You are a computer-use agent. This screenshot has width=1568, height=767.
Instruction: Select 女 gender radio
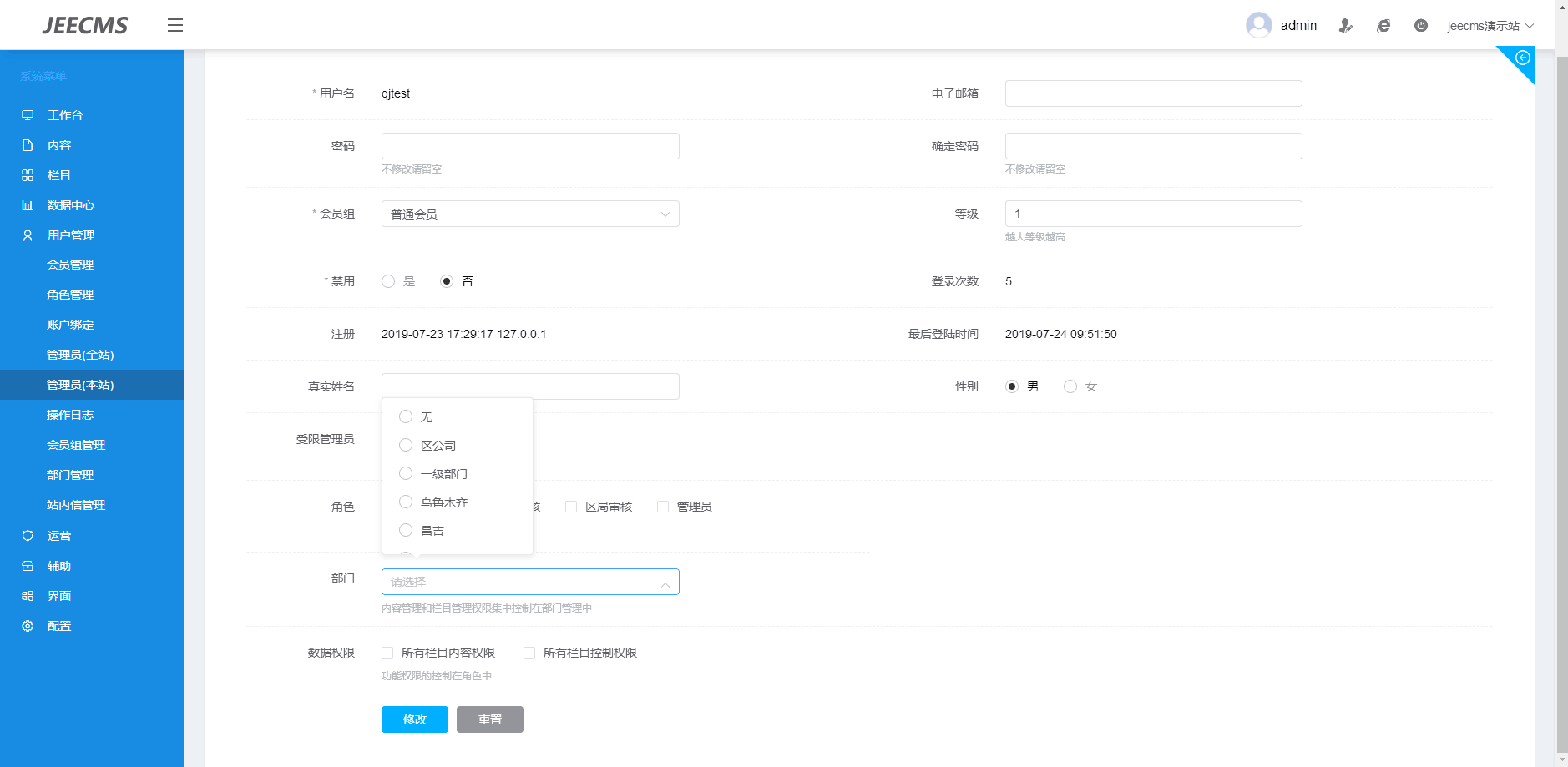pos(1070,386)
